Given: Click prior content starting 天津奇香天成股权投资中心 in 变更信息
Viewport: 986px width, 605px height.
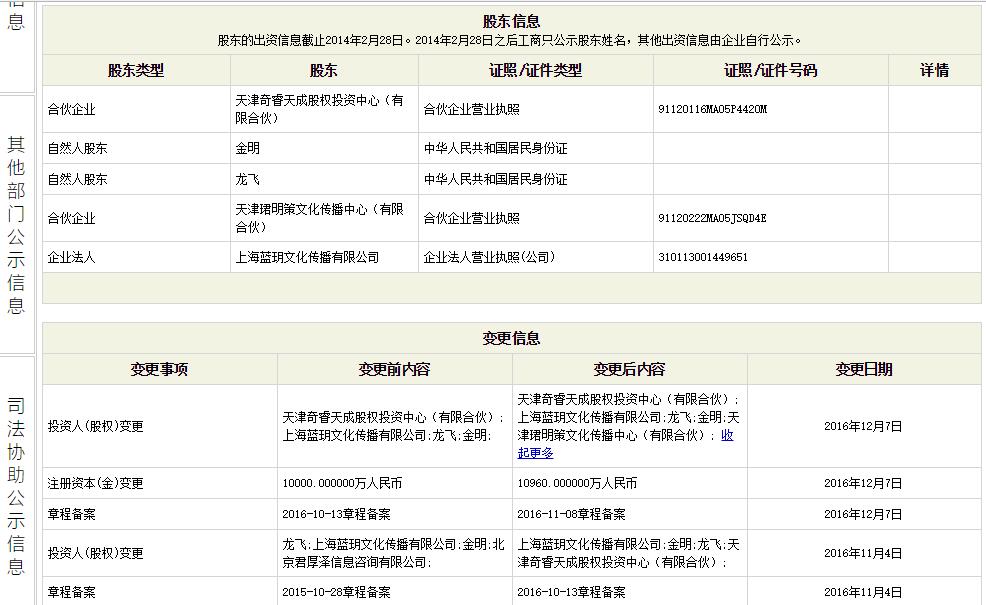Looking at the screenshot, I should 394,426.
